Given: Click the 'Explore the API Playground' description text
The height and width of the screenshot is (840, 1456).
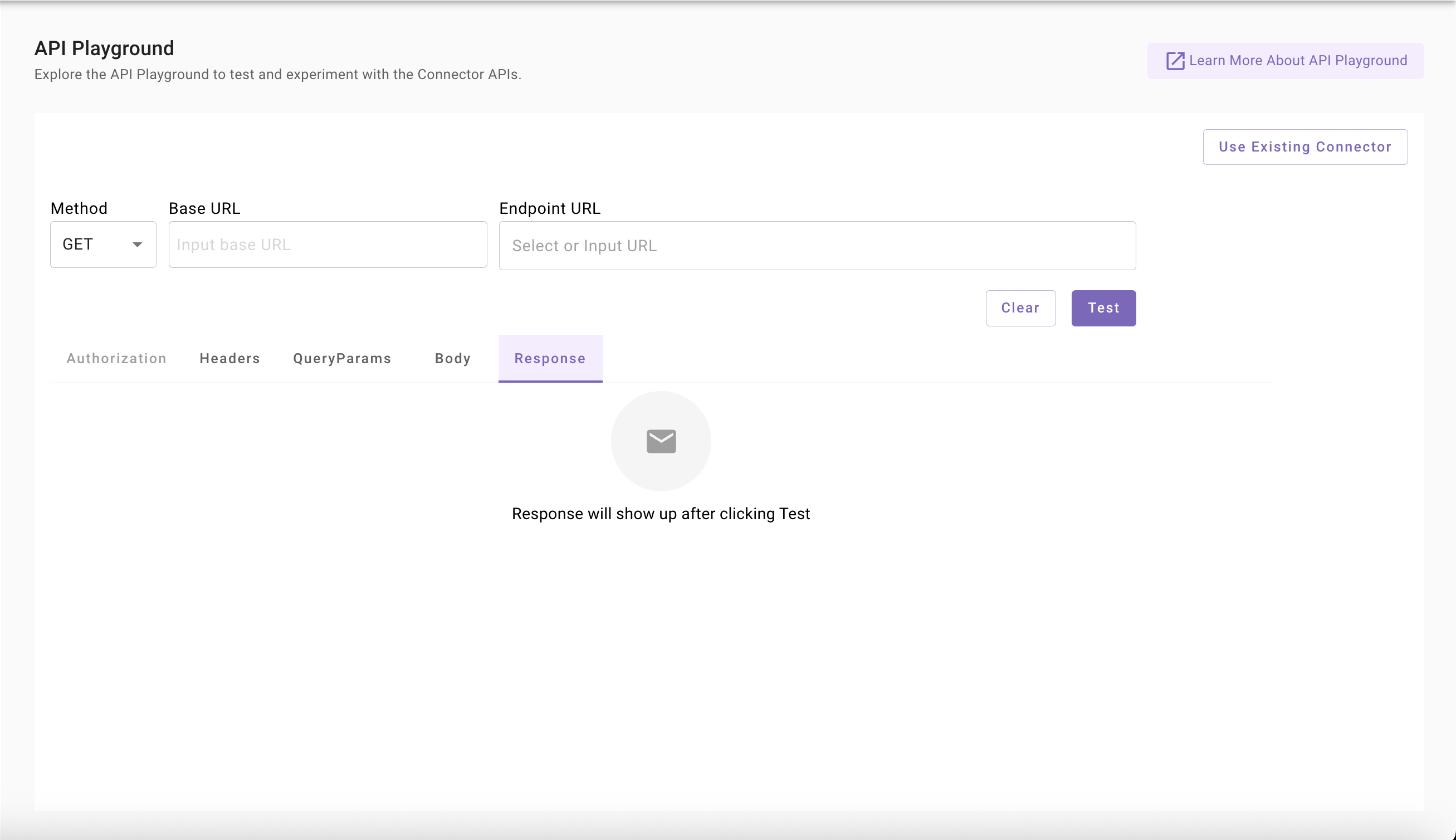Looking at the screenshot, I should [277, 75].
